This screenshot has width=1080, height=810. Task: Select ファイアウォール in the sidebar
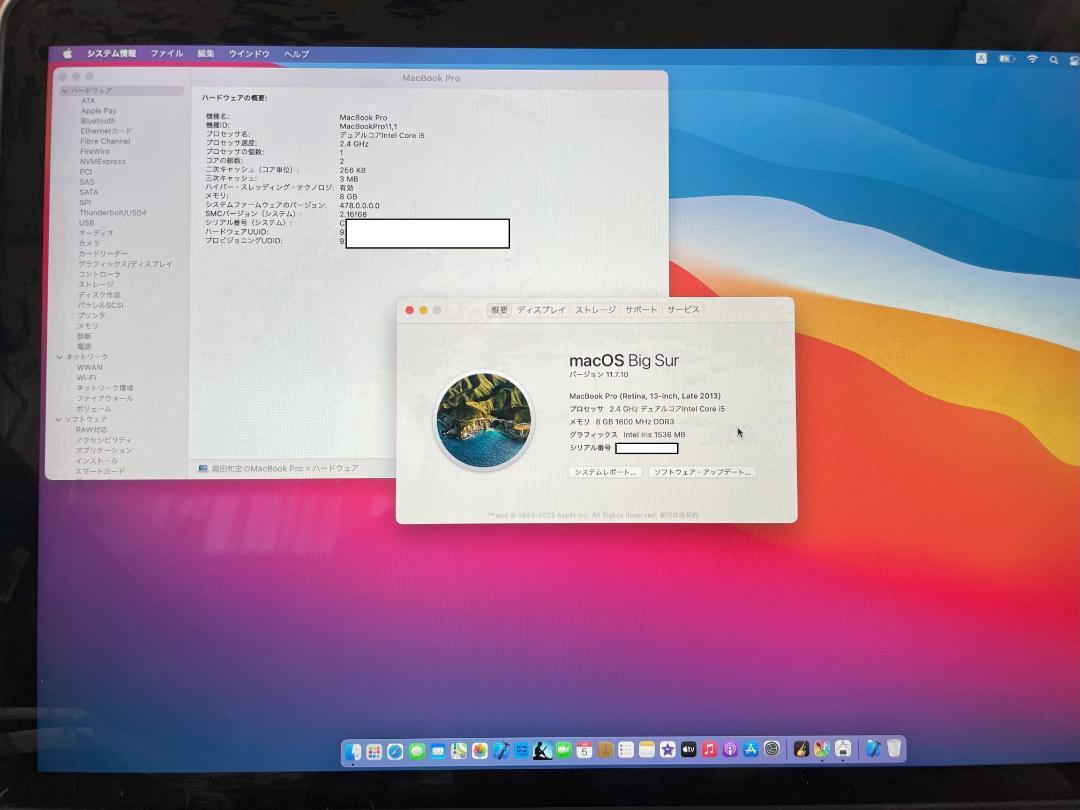tap(104, 398)
